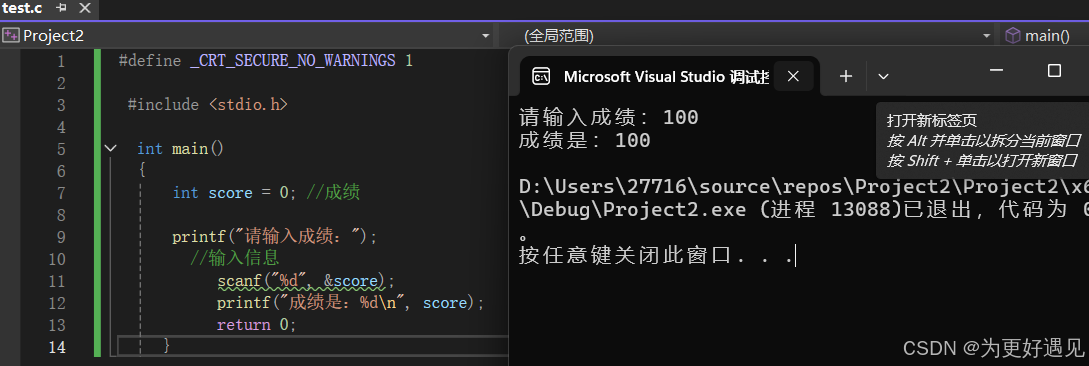
Task: Click the _CRT_SECURE_NO_WARNINGS macro text
Action: point(292,61)
